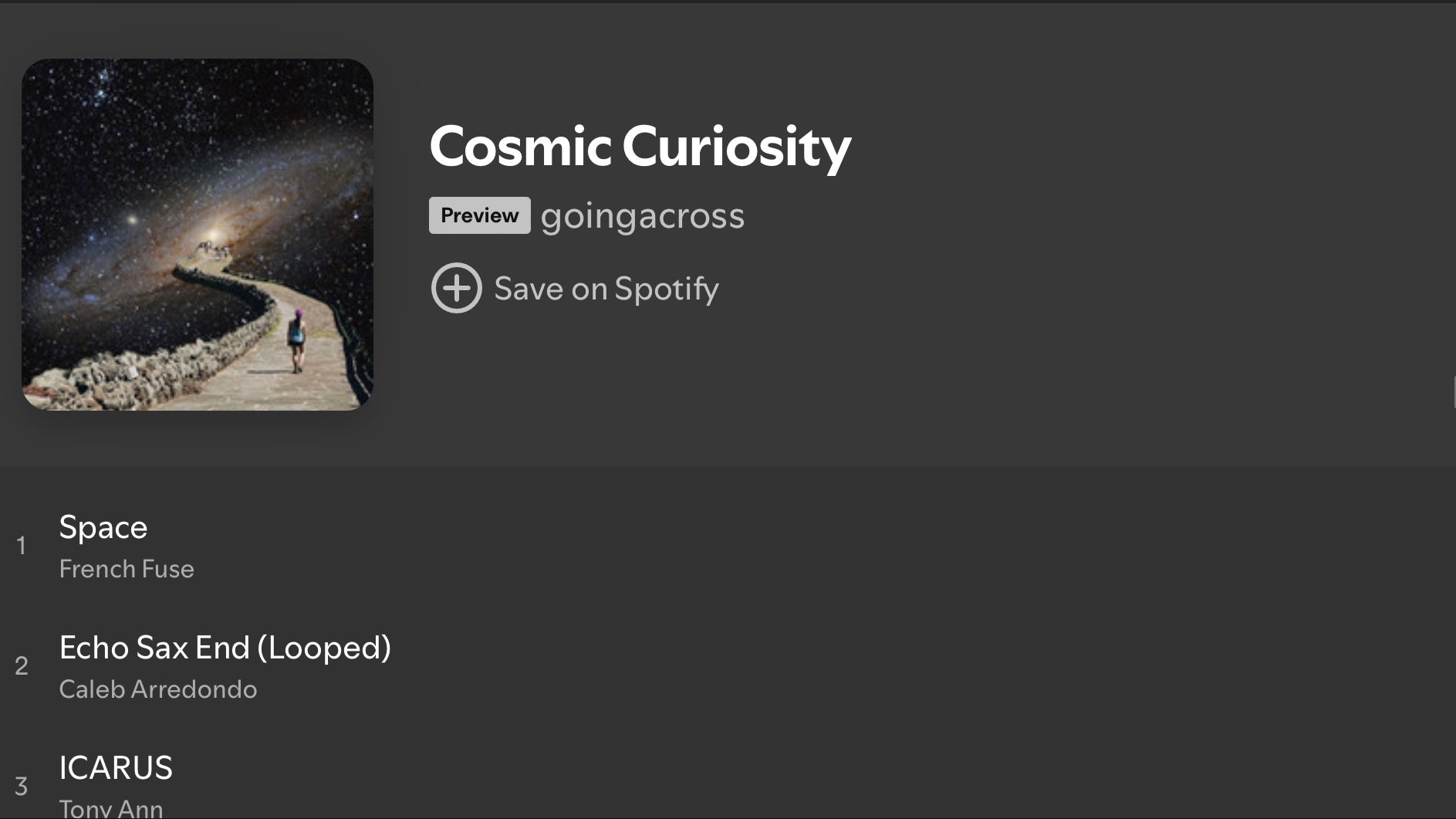Click track number 1 in list

(22, 546)
